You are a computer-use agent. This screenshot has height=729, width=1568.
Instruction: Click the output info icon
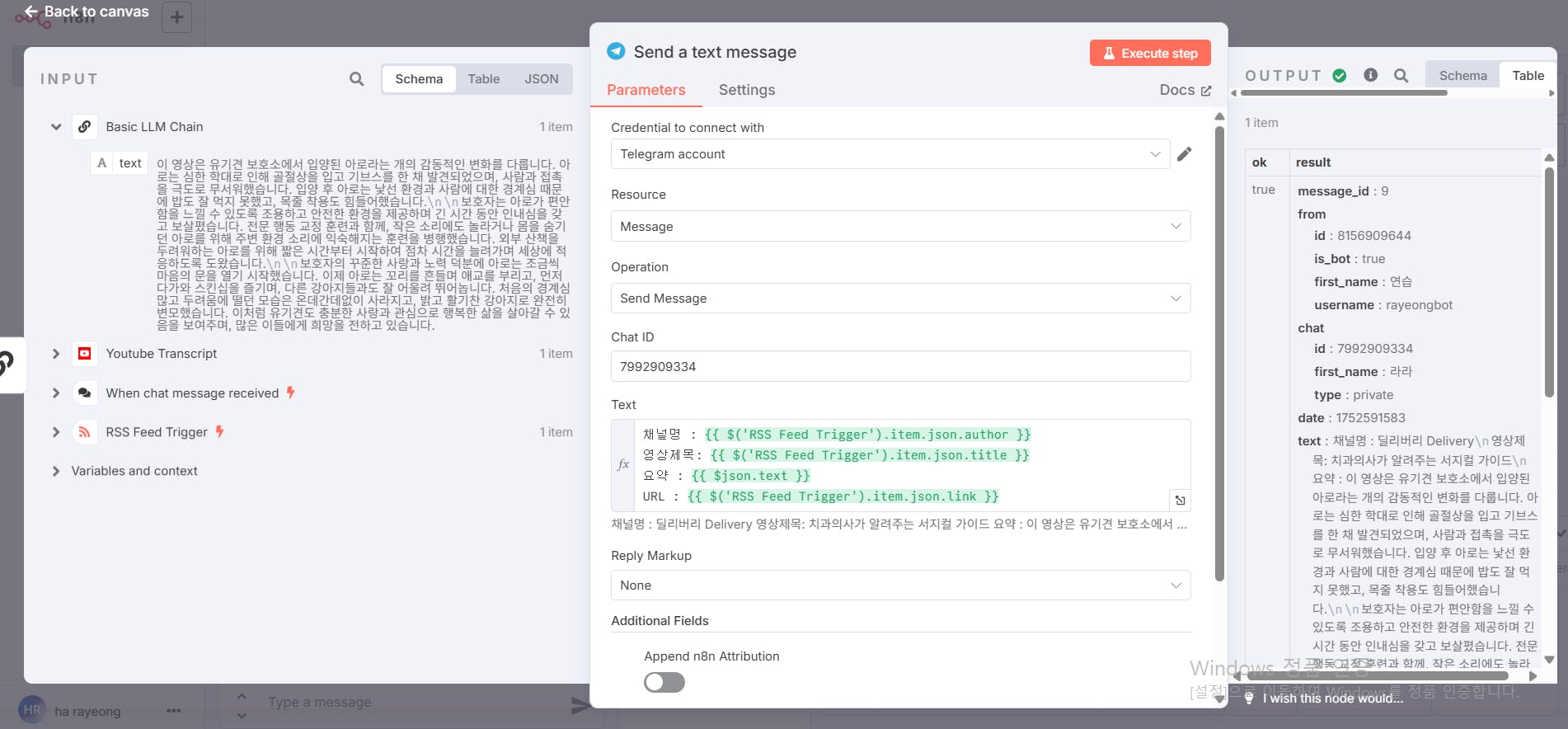tap(1370, 75)
